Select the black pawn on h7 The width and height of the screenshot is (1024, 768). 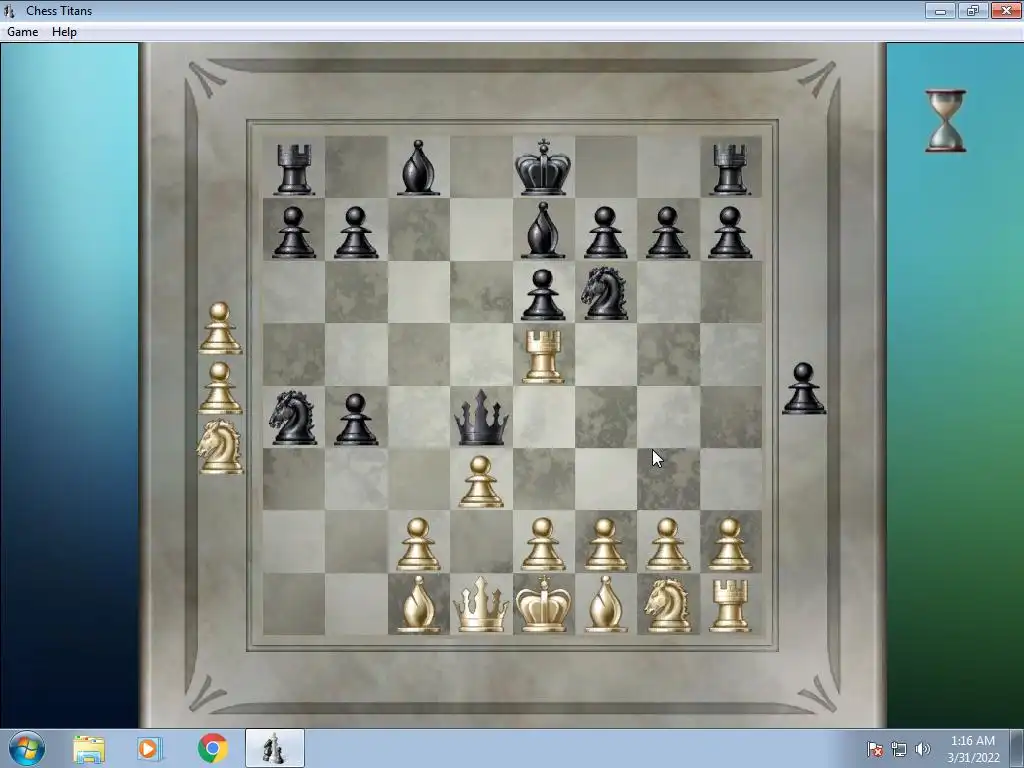pyautogui.click(x=730, y=232)
